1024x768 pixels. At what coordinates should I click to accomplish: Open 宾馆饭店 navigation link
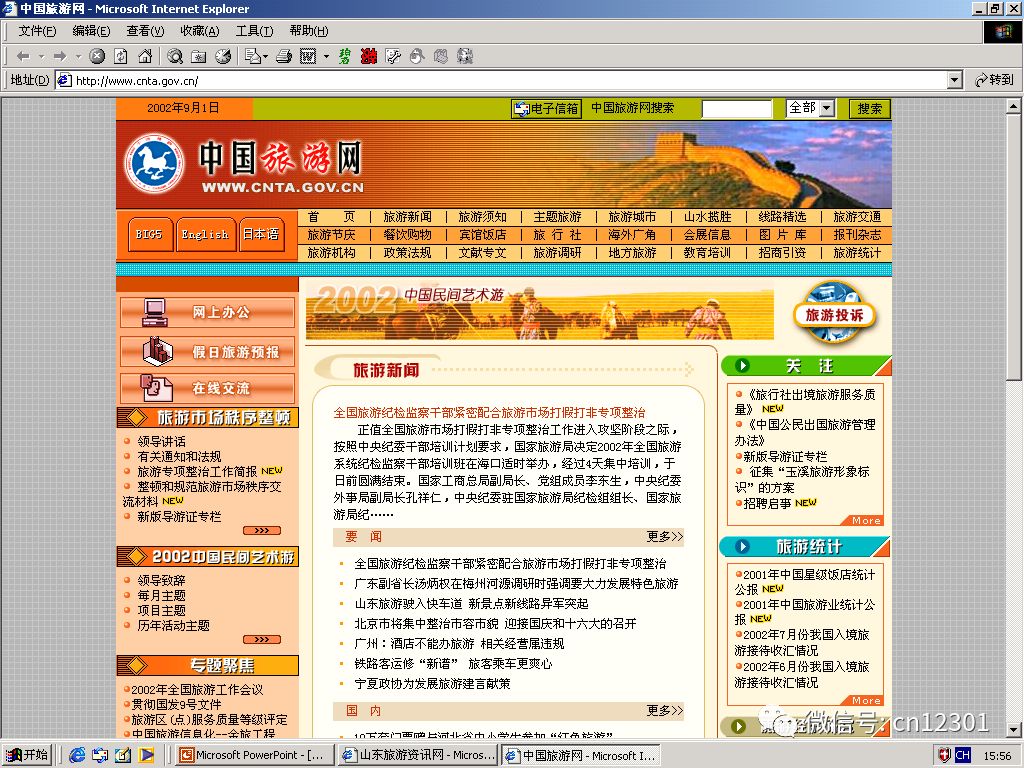click(x=482, y=234)
